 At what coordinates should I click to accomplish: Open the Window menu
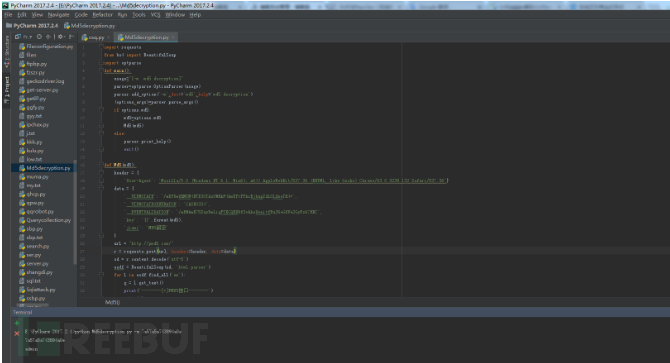click(175, 15)
